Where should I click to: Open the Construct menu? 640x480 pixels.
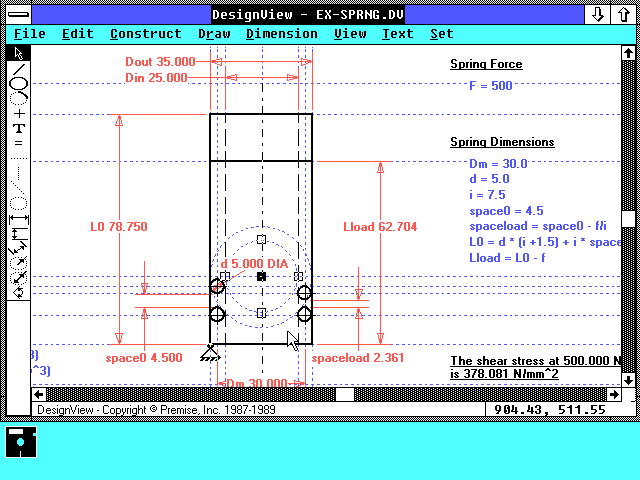coord(146,34)
